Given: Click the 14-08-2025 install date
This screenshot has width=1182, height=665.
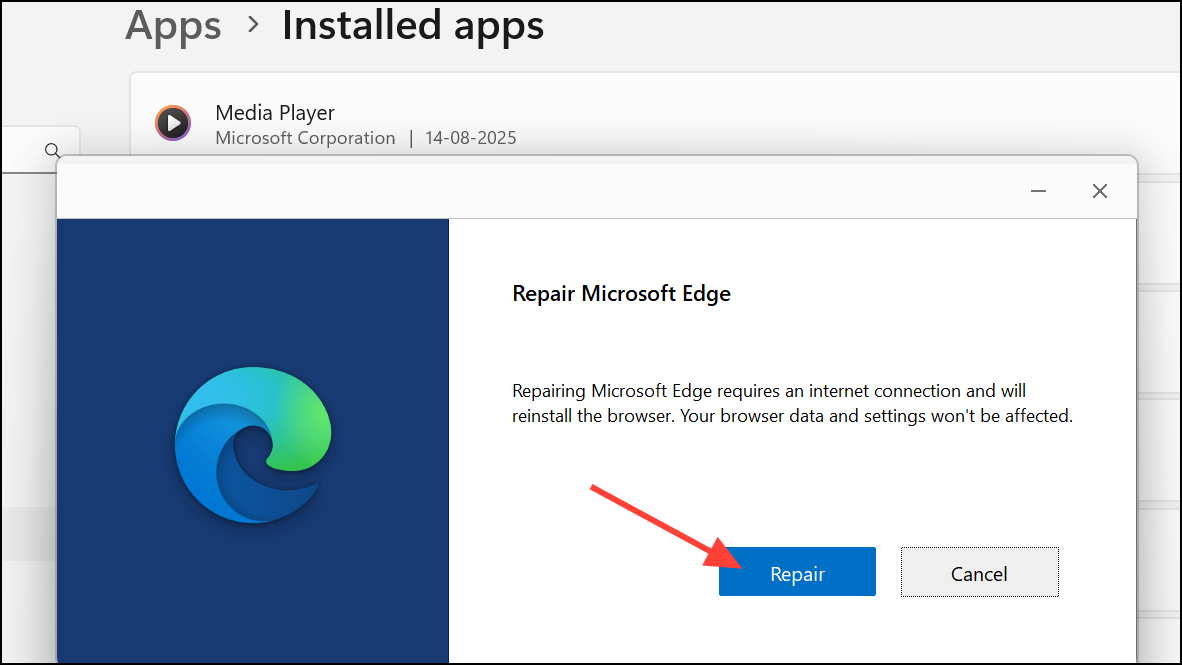Looking at the screenshot, I should (x=470, y=138).
